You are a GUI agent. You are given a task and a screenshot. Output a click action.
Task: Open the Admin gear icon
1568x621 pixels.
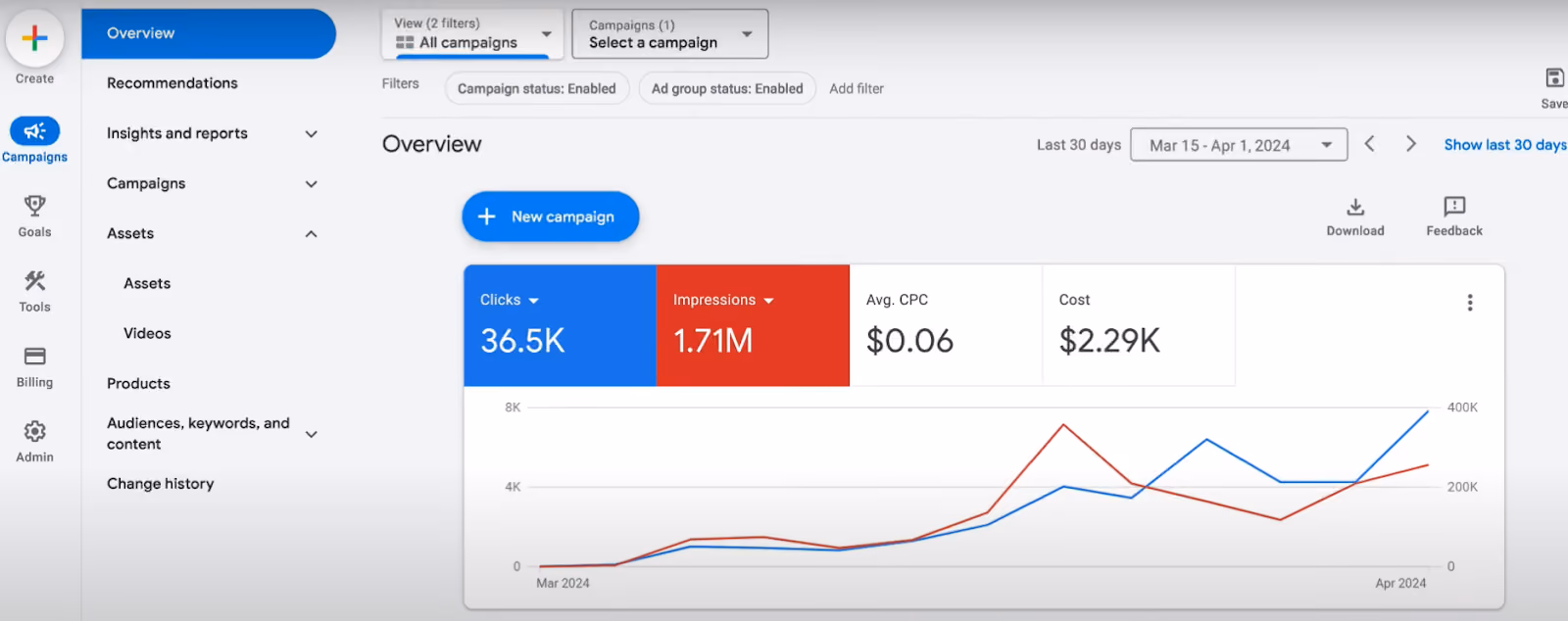pos(34,431)
